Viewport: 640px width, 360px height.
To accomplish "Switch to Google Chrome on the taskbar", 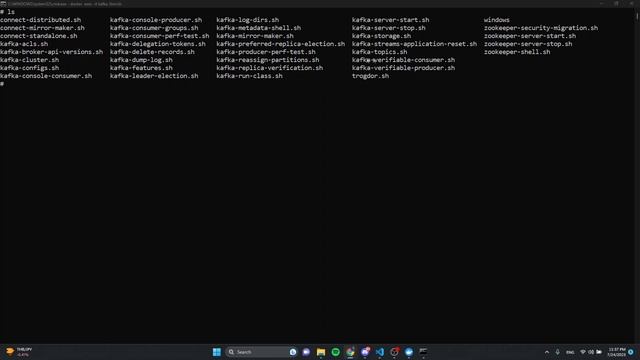I will [x=350, y=352].
